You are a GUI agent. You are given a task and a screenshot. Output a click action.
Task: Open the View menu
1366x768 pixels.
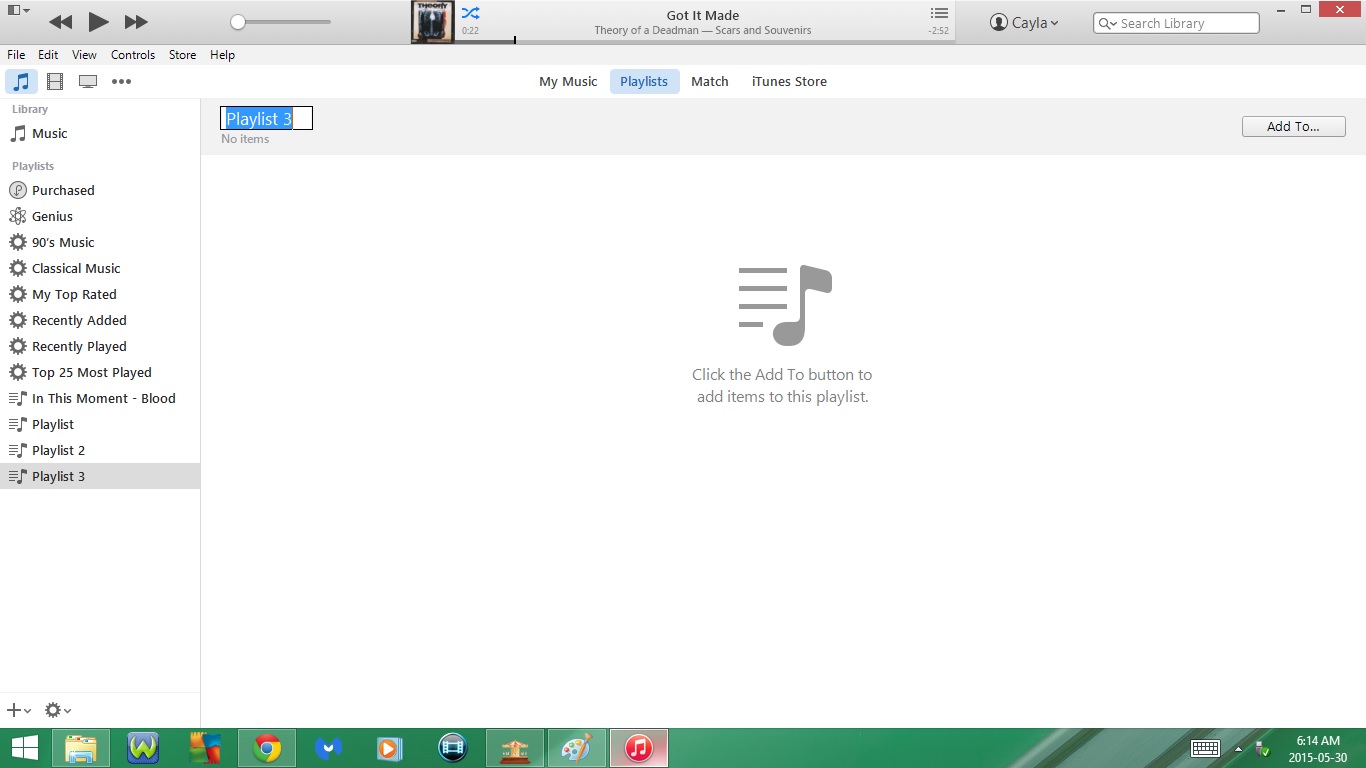(84, 55)
